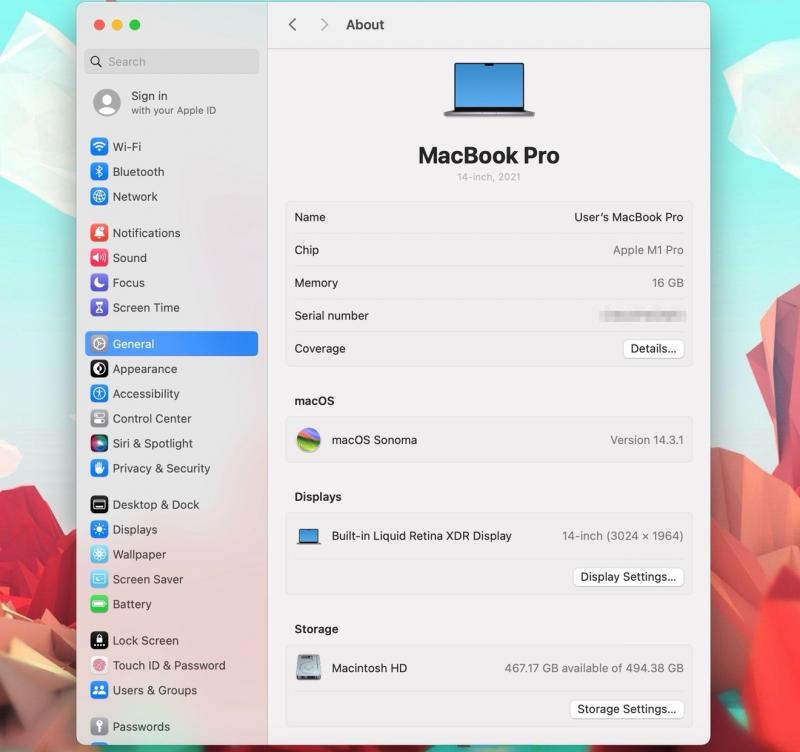This screenshot has height=752, width=800.
Task: Click inside the Search field
Action: (171, 62)
